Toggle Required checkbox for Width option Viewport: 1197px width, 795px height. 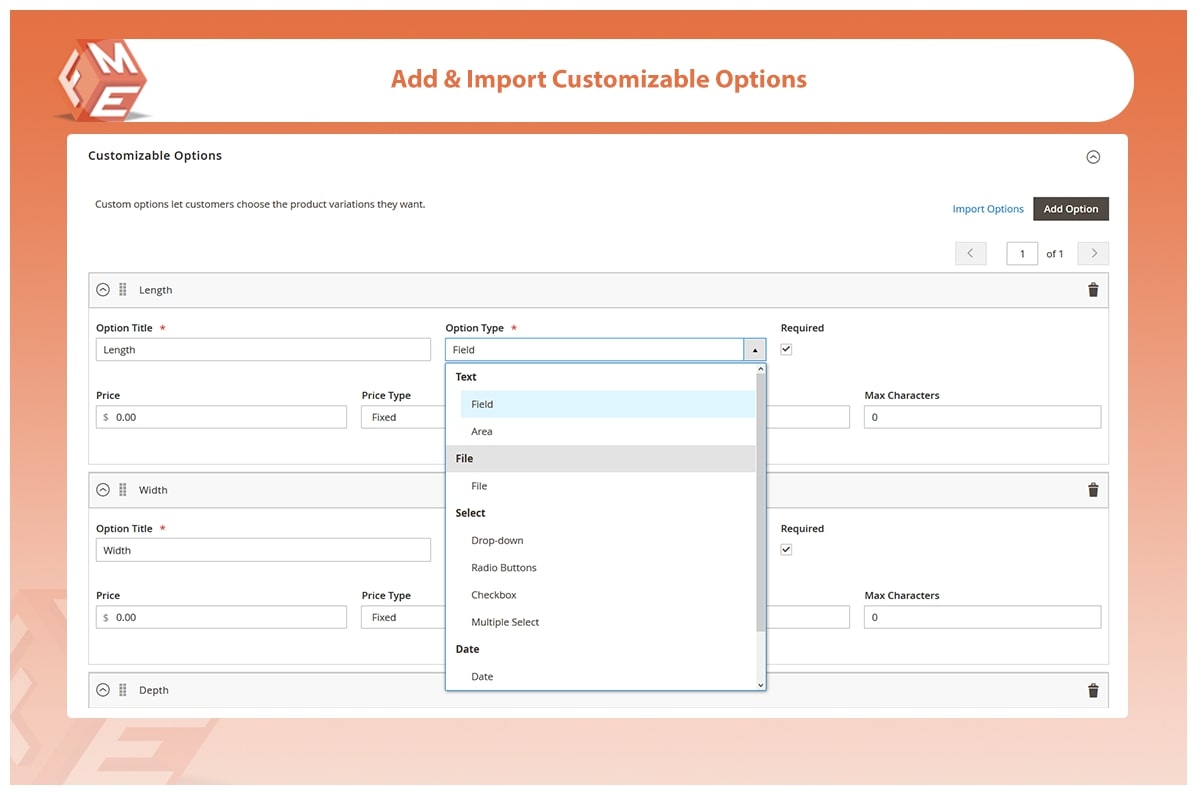coord(786,550)
